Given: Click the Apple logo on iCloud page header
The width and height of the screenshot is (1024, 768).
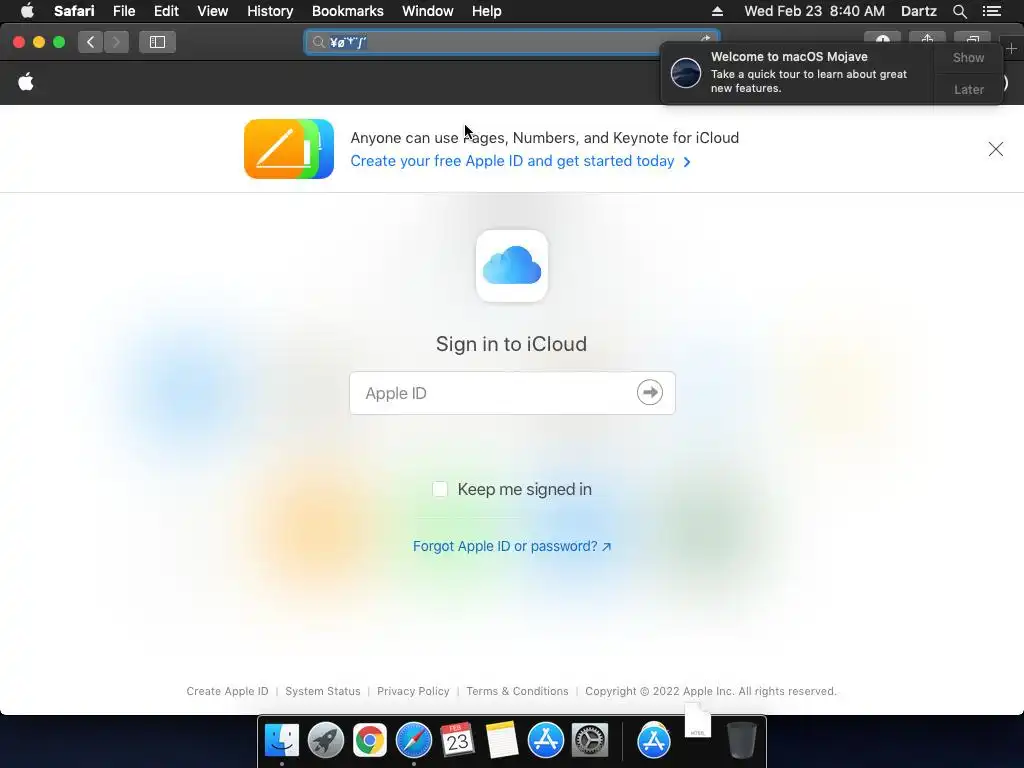Looking at the screenshot, I should click(x=26, y=82).
